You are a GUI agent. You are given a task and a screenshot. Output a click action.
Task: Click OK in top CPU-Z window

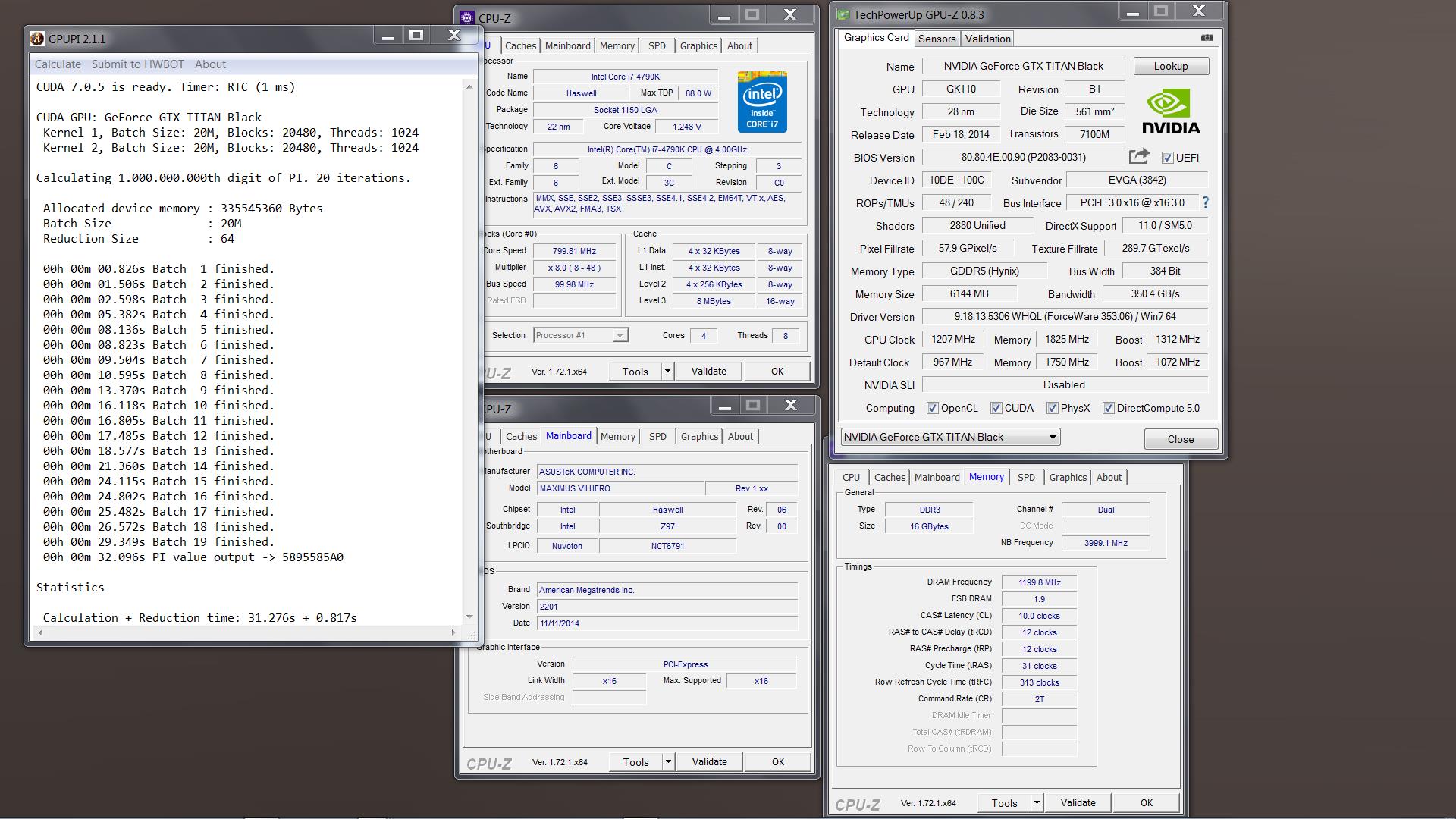[777, 371]
